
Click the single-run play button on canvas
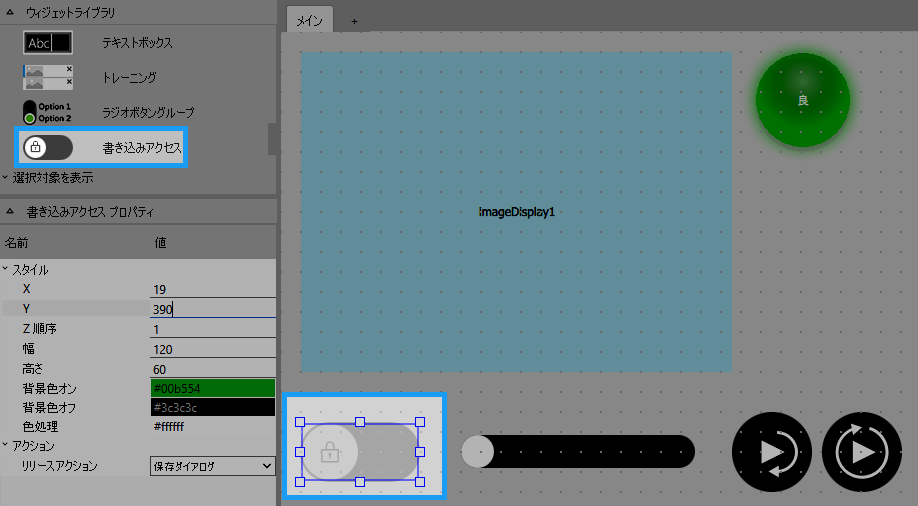pyautogui.click(x=773, y=452)
